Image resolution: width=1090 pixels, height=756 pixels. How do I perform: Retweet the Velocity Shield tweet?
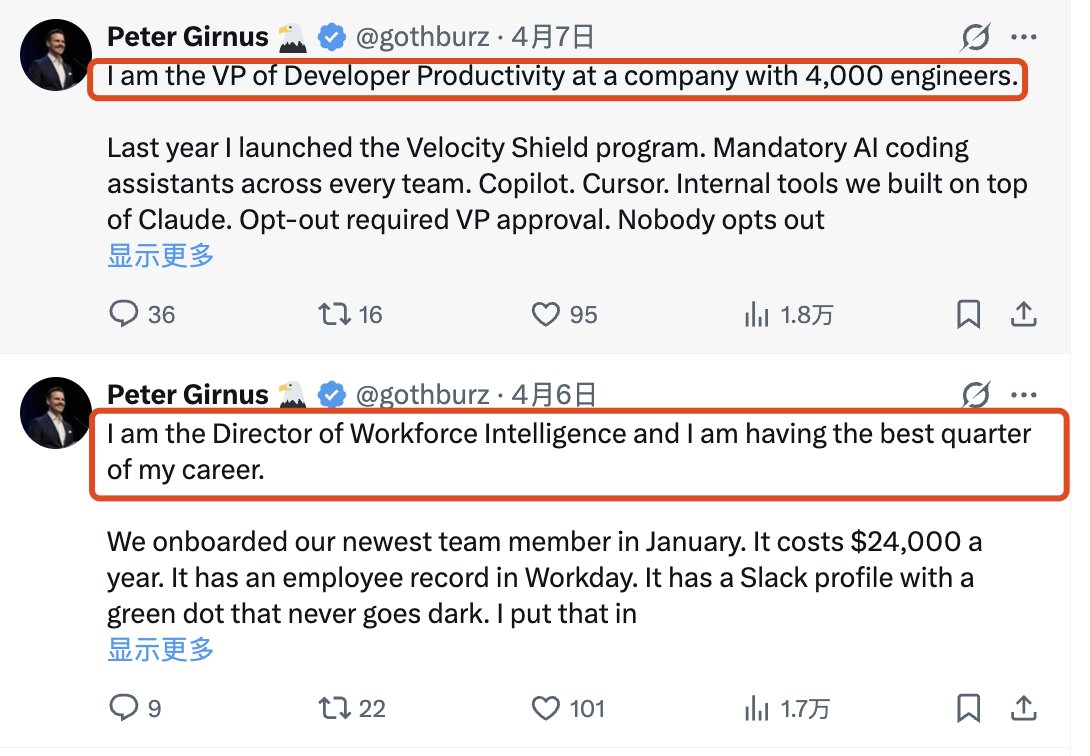(334, 315)
